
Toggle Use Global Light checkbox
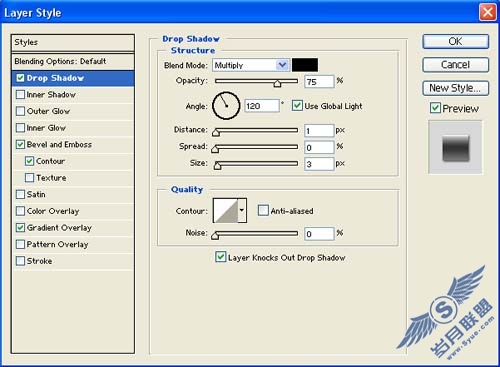point(297,106)
